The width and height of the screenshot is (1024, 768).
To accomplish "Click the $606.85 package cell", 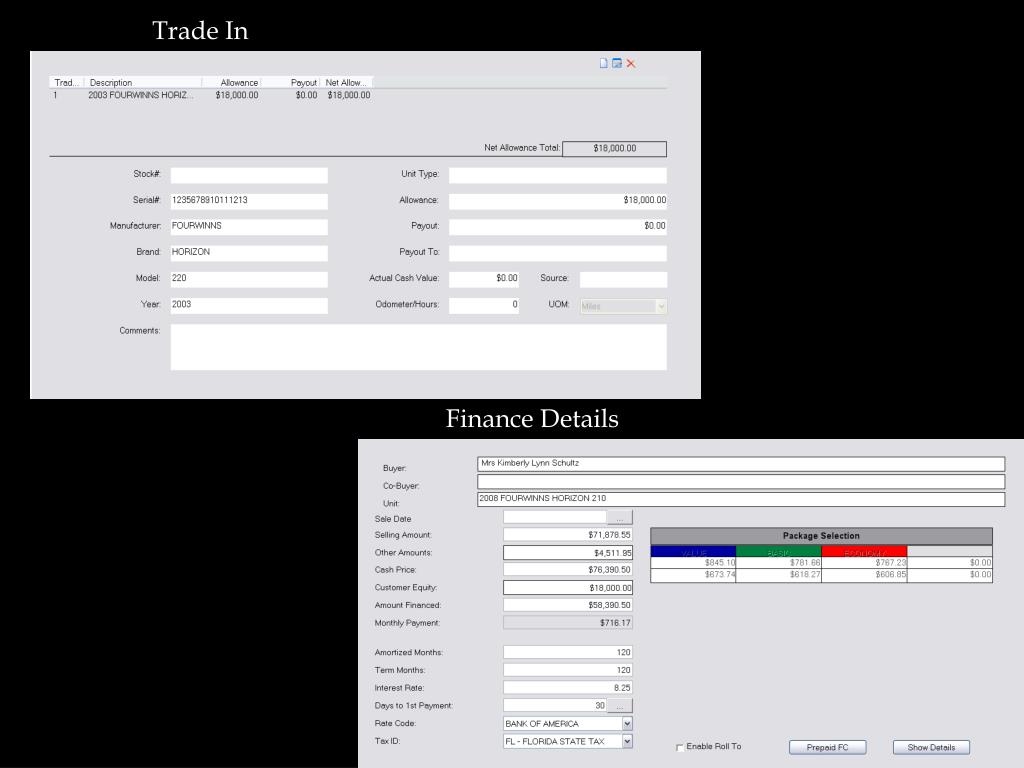I will 864,575.
